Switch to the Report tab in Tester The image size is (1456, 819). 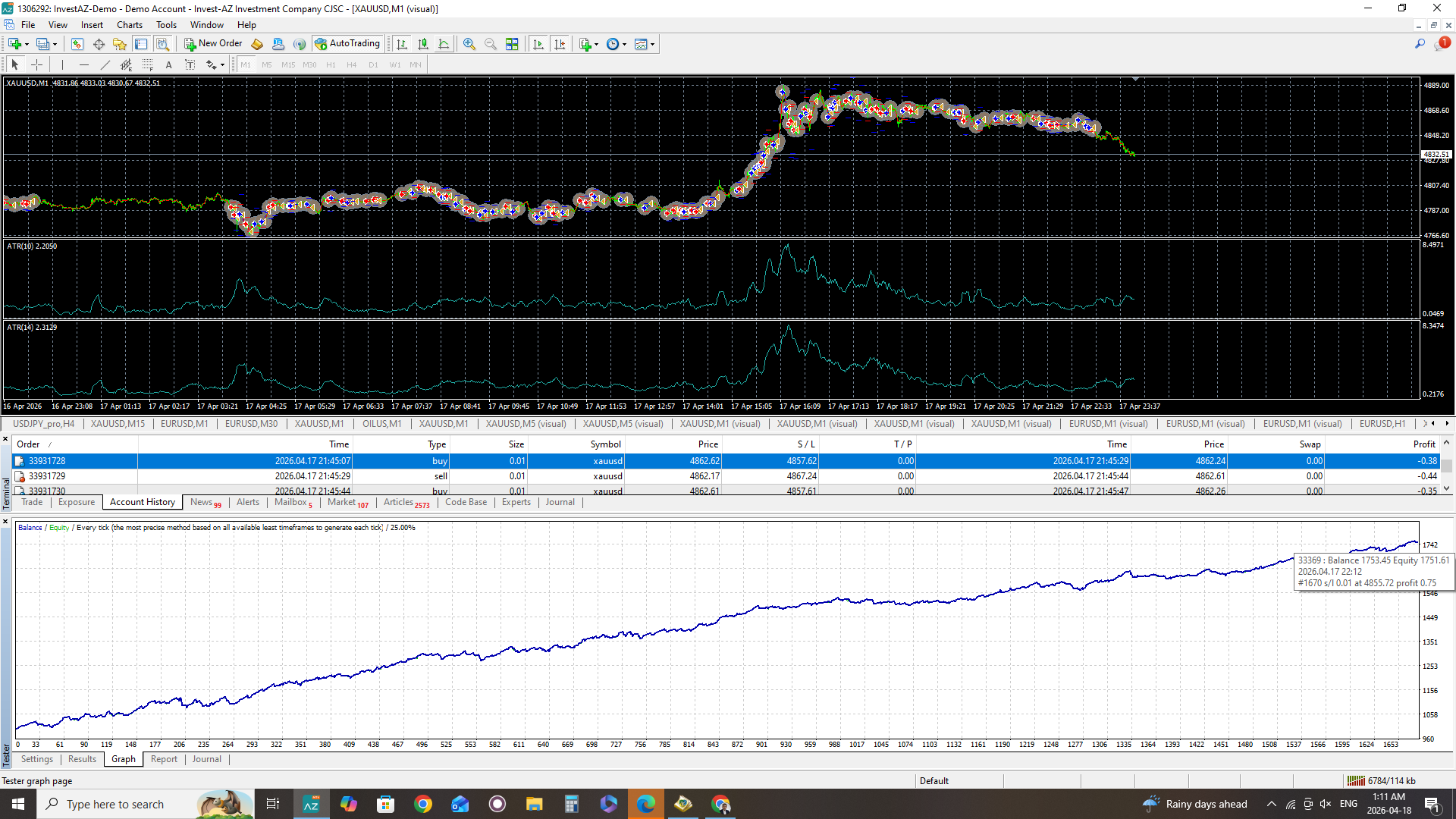point(164,759)
